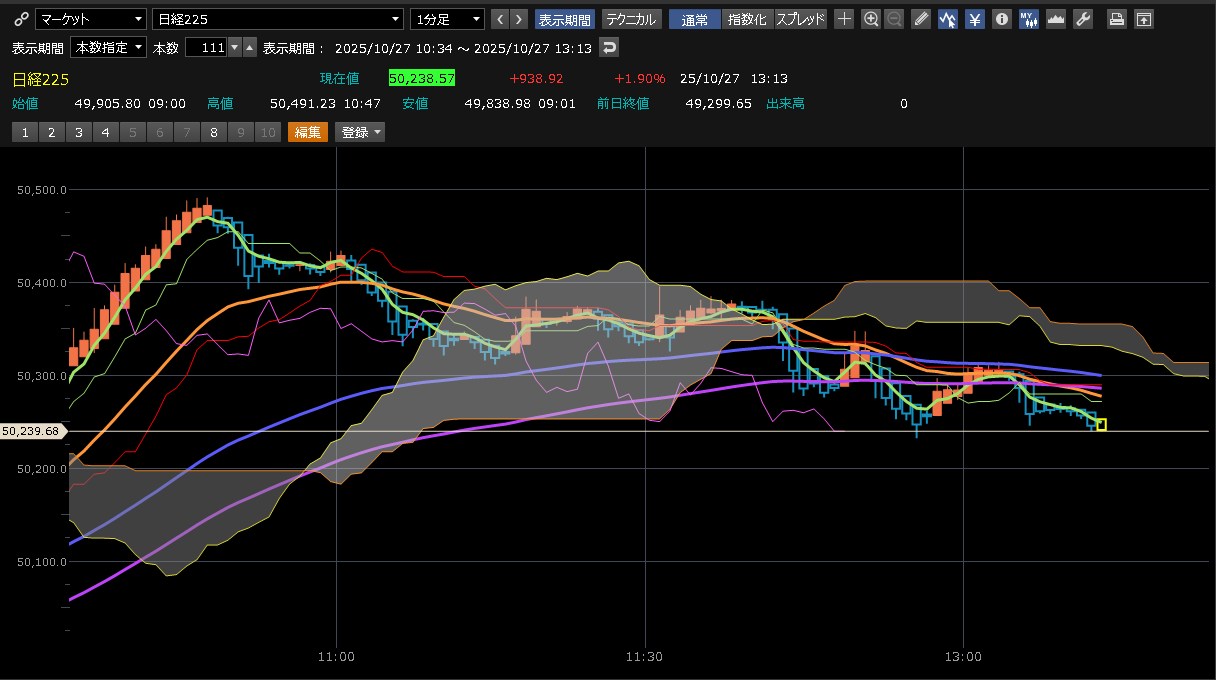Viewport: 1216px width, 680px height.
Task: Click the orange 編集 edit button
Action: (x=307, y=132)
